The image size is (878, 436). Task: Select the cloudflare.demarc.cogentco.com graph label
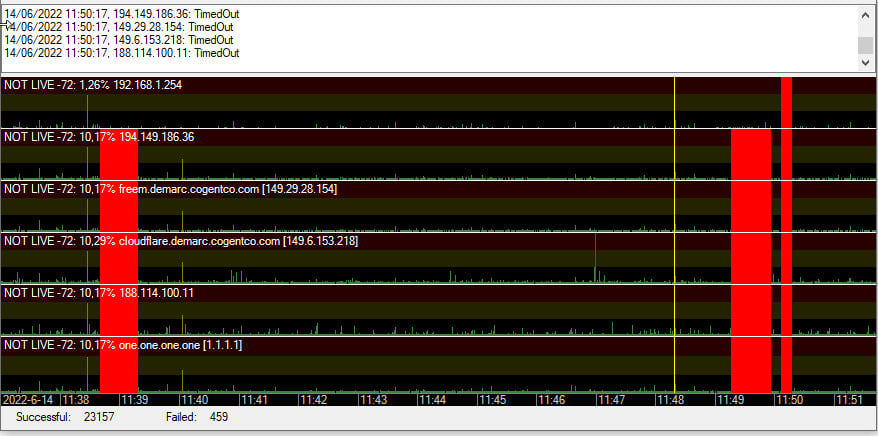coord(181,241)
